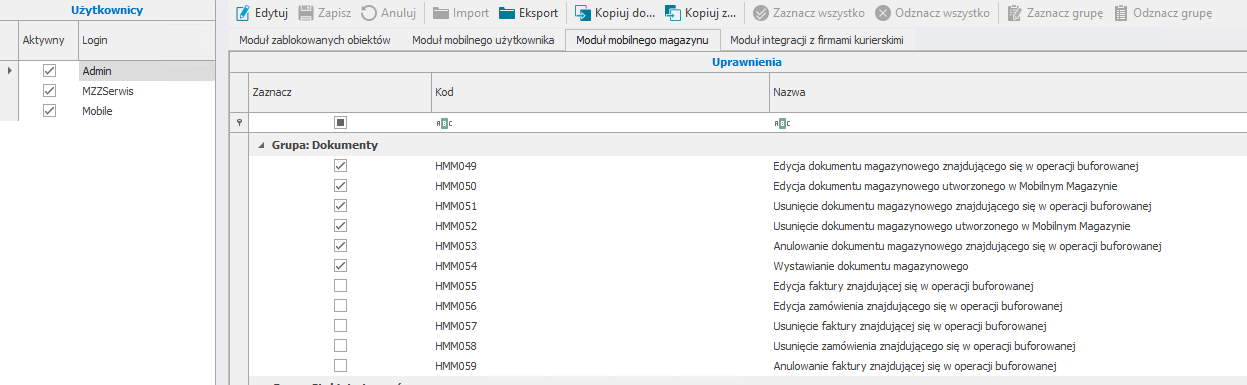Click 'Wystawianie dokumentu magazynowego' name cell
Viewport: 1247px width, 385px height.
tap(871, 266)
